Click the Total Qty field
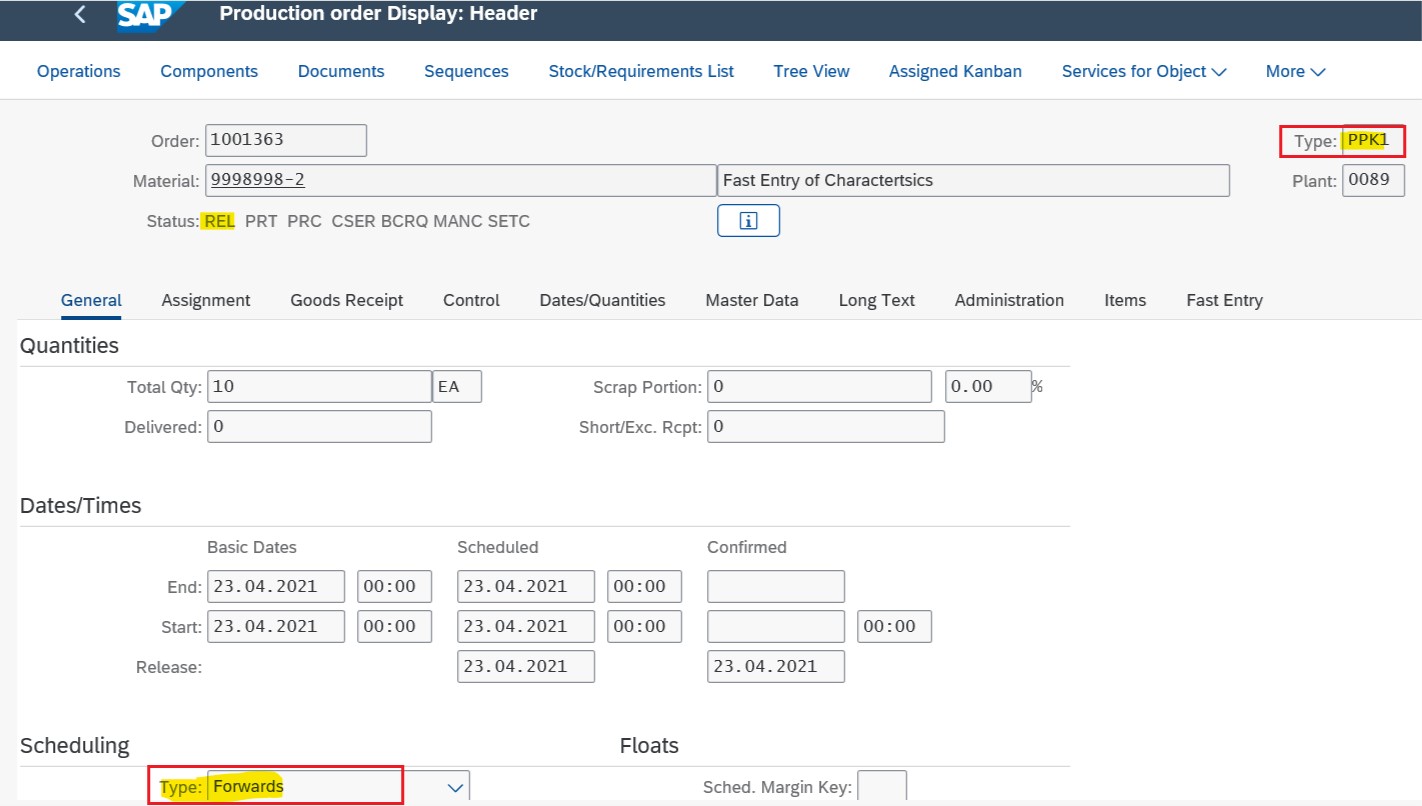Viewport: 1422px width, 806px height. (319, 386)
